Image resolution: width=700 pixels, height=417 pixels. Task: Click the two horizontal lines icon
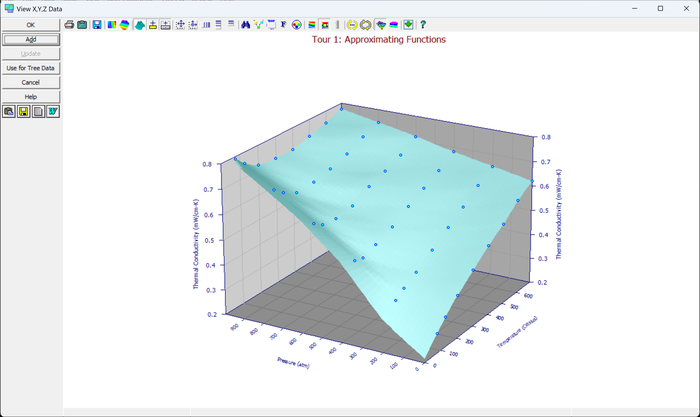coord(231,23)
